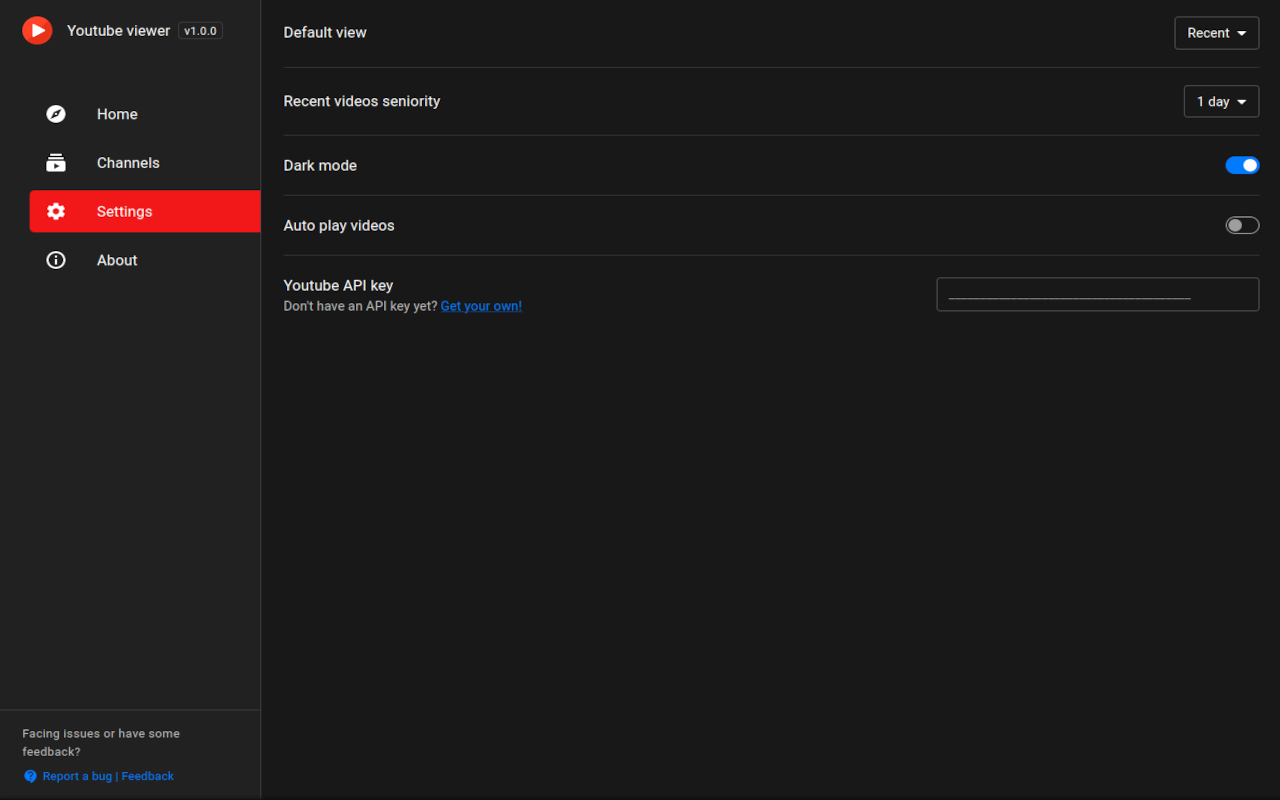Click the Dark mode label
1280x800 pixels.
[320, 165]
